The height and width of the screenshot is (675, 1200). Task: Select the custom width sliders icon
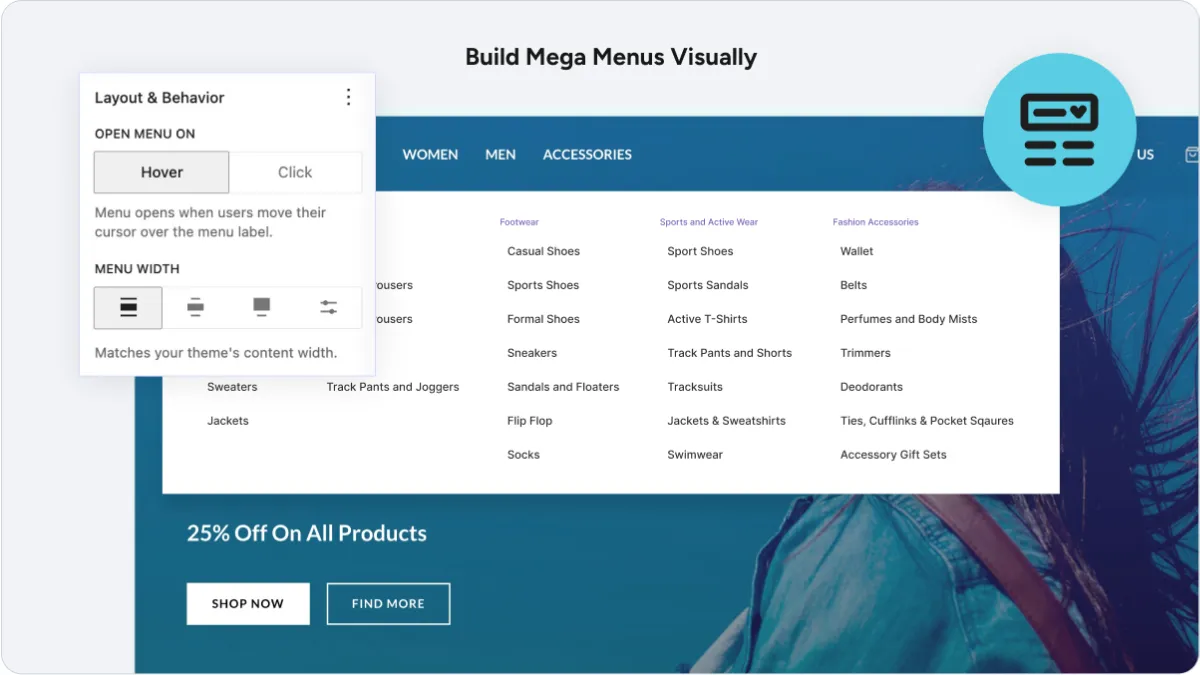click(x=328, y=308)
